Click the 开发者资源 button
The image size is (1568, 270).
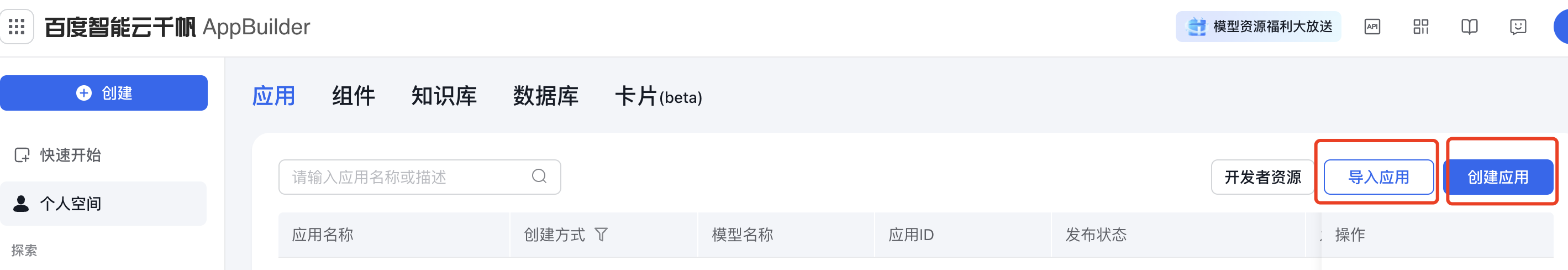[1262, 178]
